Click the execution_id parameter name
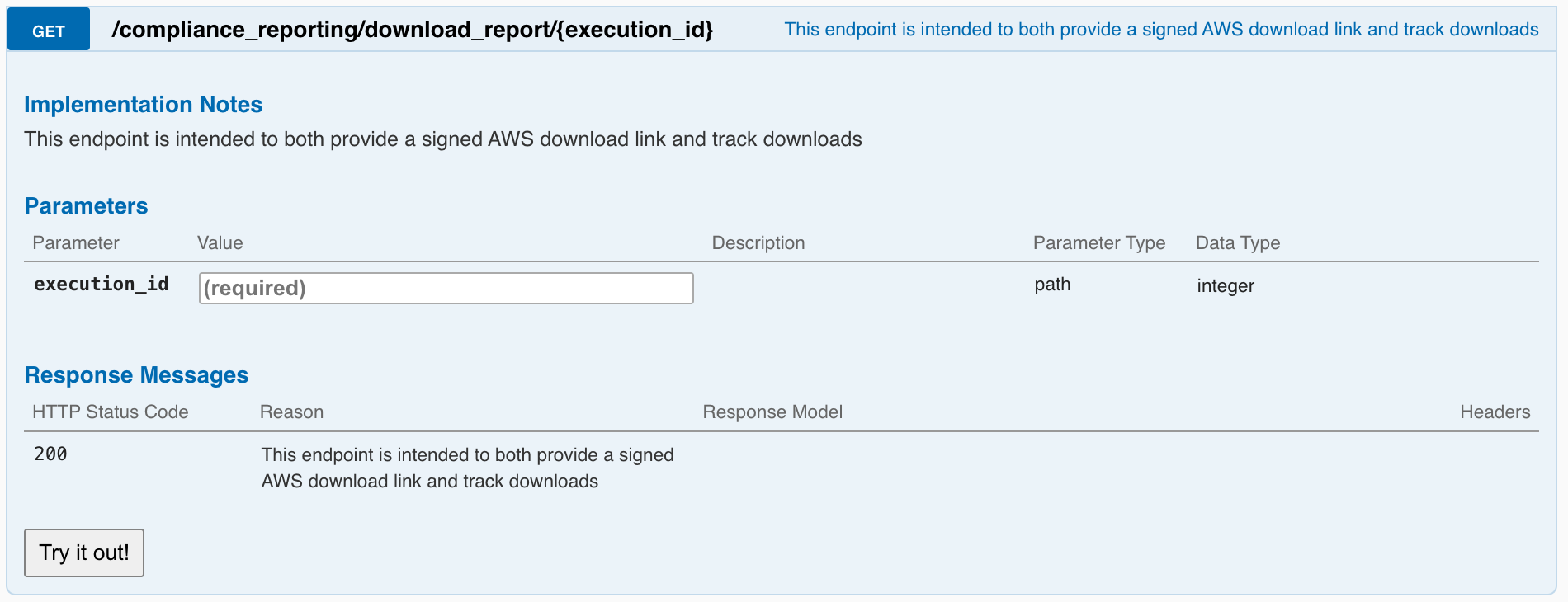 (x=101, y=284)
